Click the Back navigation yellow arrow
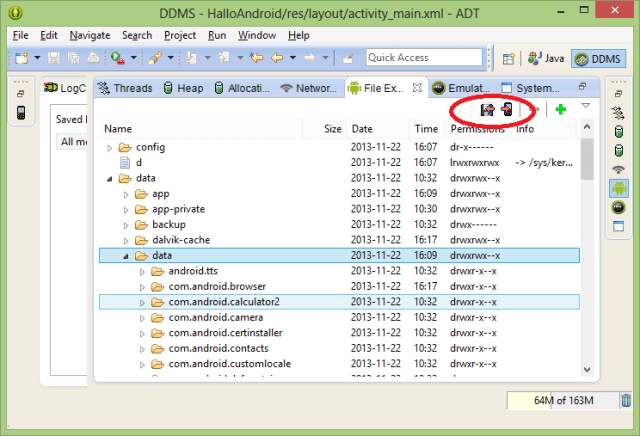Screen dimensions: 640x436 pyautogui.click(x=278, y=58)
